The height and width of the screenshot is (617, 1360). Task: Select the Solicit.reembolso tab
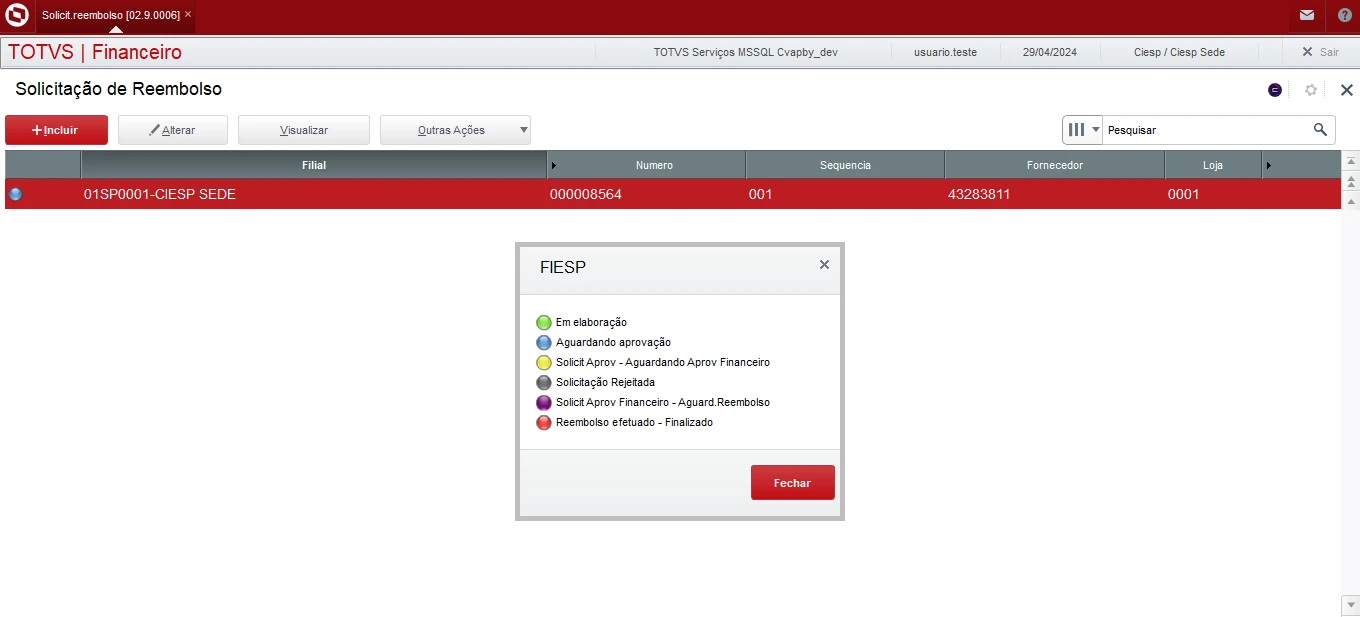point(110,15)
